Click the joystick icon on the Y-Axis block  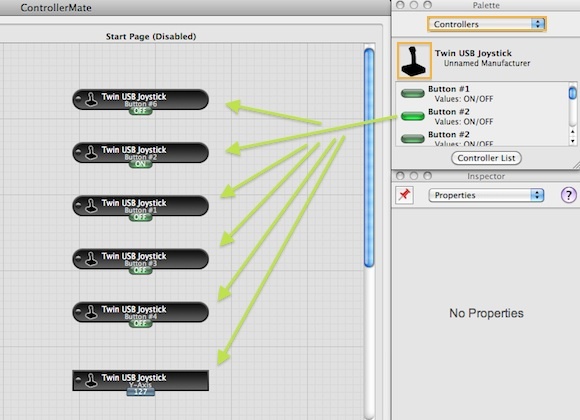coord(91,380)
